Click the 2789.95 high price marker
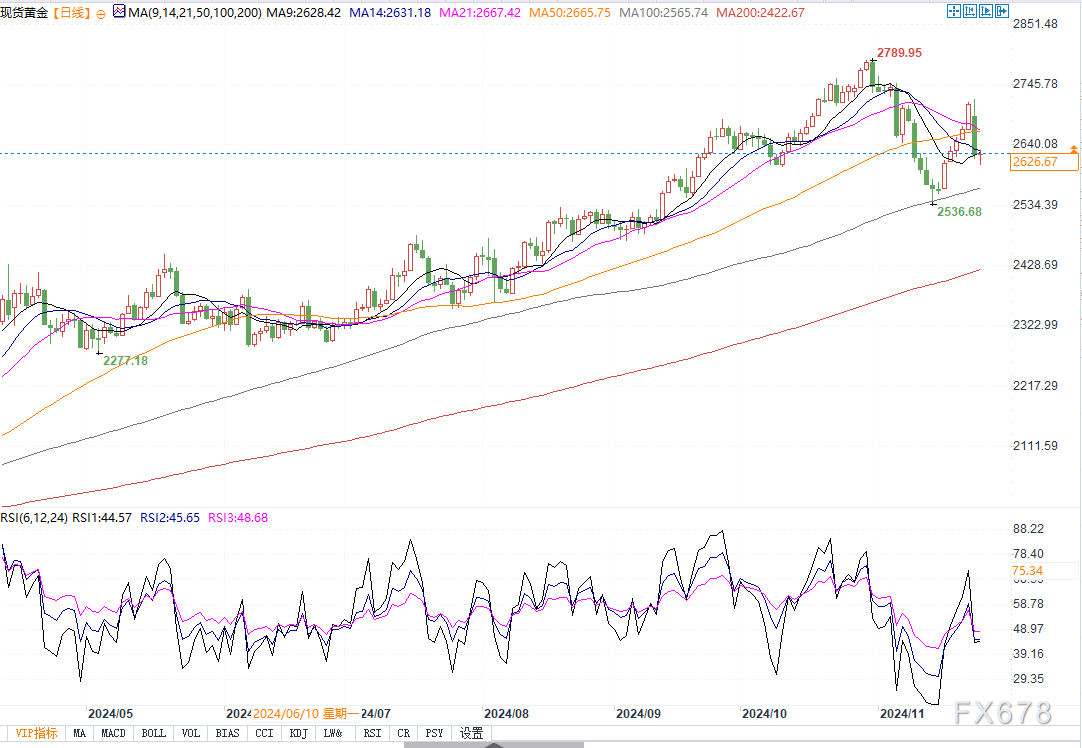Screen dimensions: 1082x748 coord(899,52)
